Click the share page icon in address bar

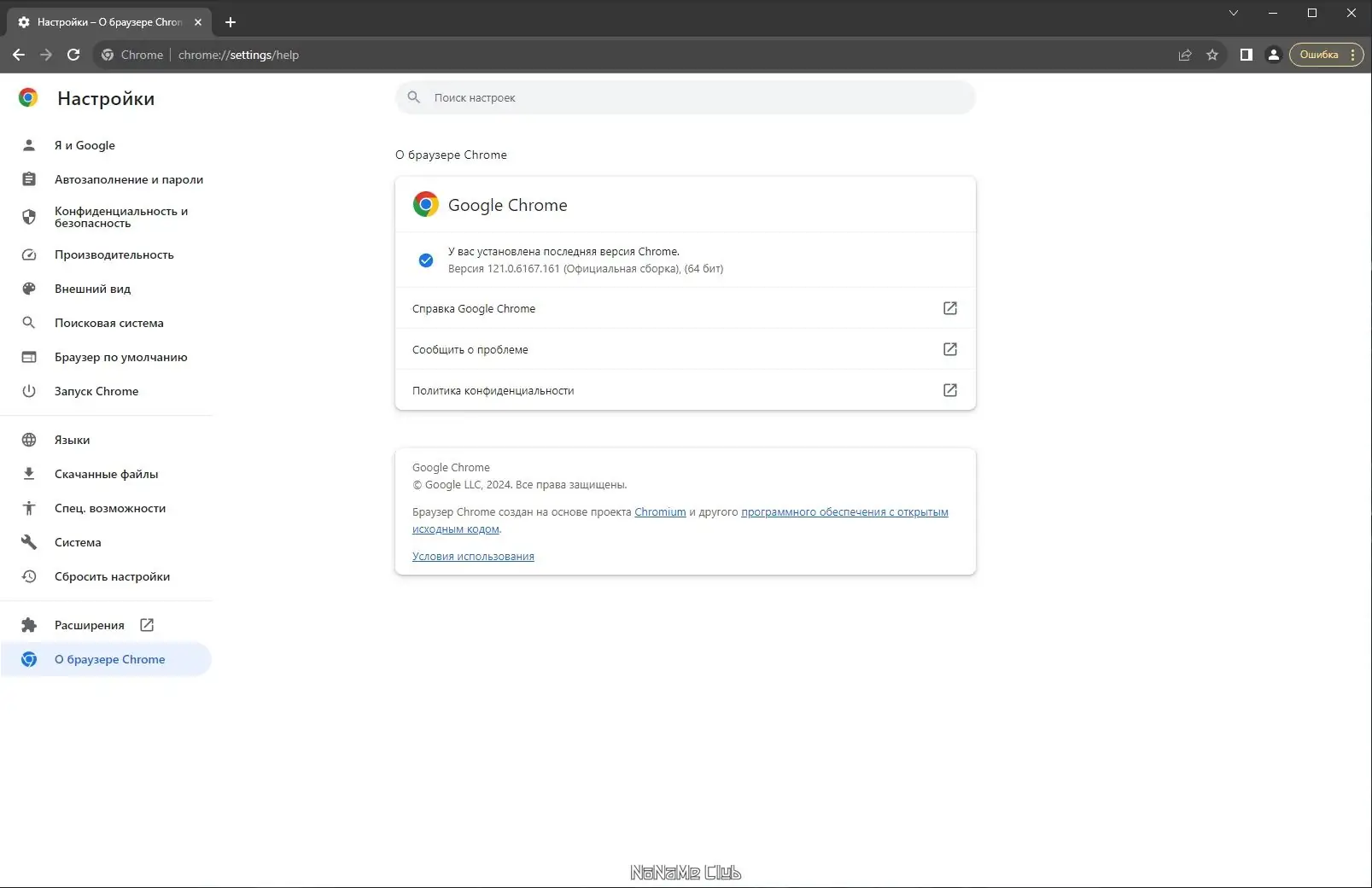click(x=1185, y=55)
